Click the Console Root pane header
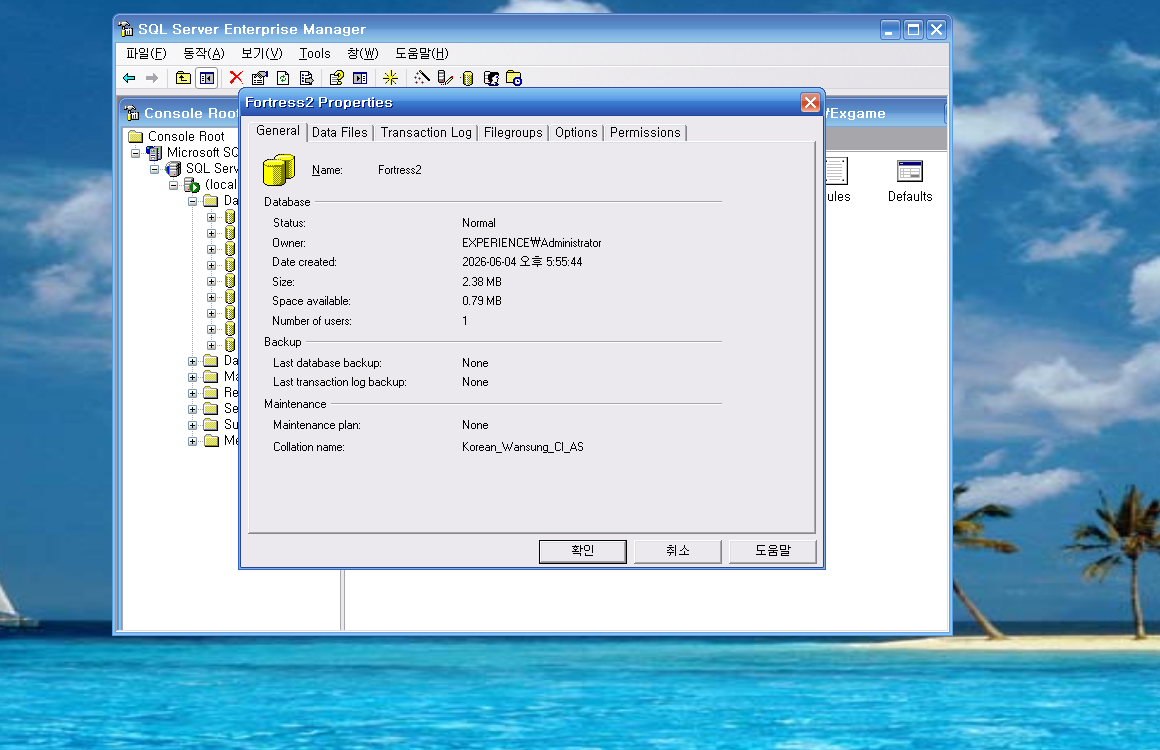The width and height of the screenshot is (1160, 750). (x=180, y=113)
